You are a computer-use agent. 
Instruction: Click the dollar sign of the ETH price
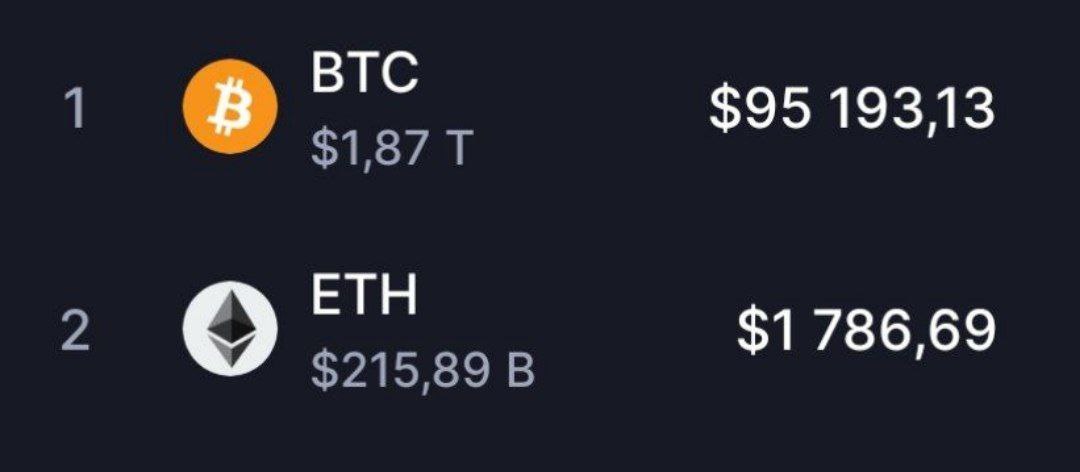750,331
